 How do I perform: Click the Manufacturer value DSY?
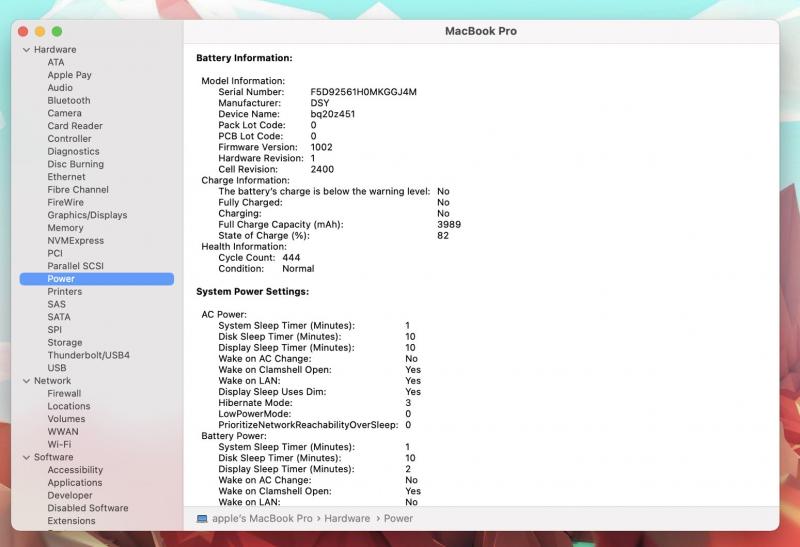click(319, 103)
